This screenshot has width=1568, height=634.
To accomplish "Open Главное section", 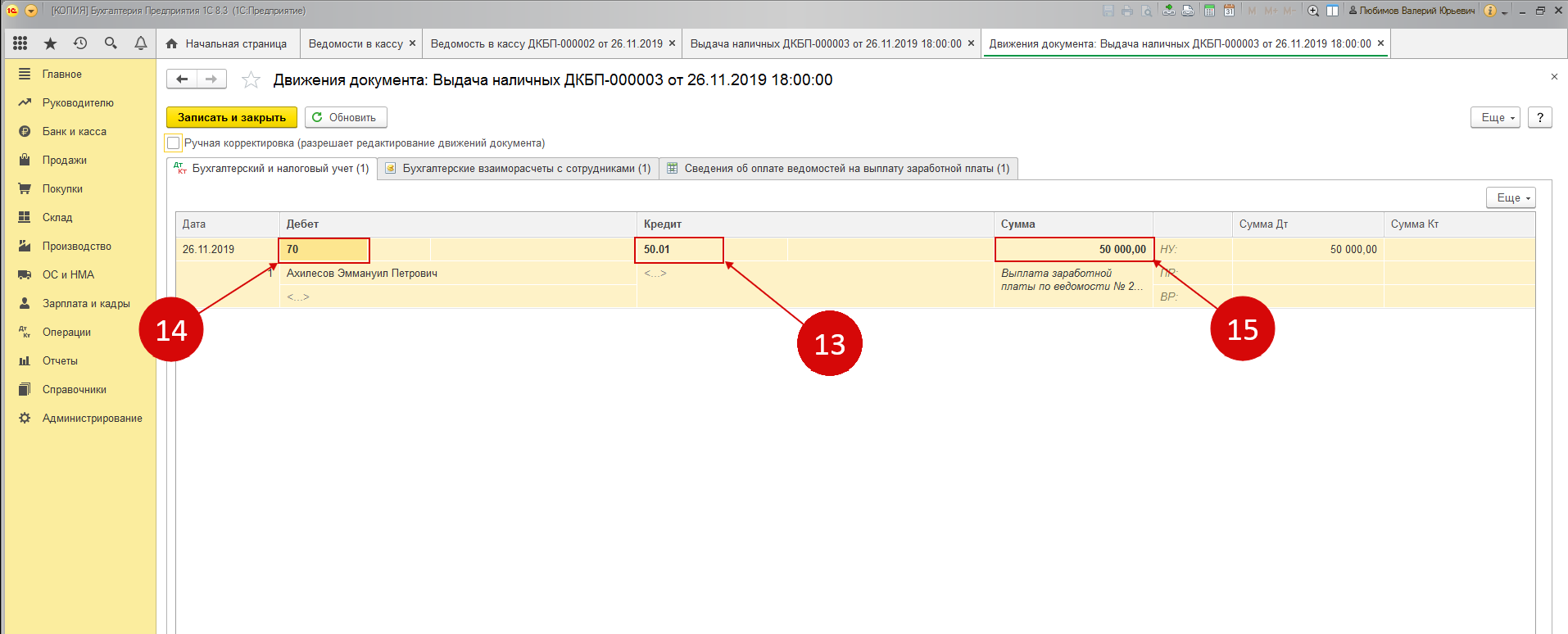I will tap(79, 74).
